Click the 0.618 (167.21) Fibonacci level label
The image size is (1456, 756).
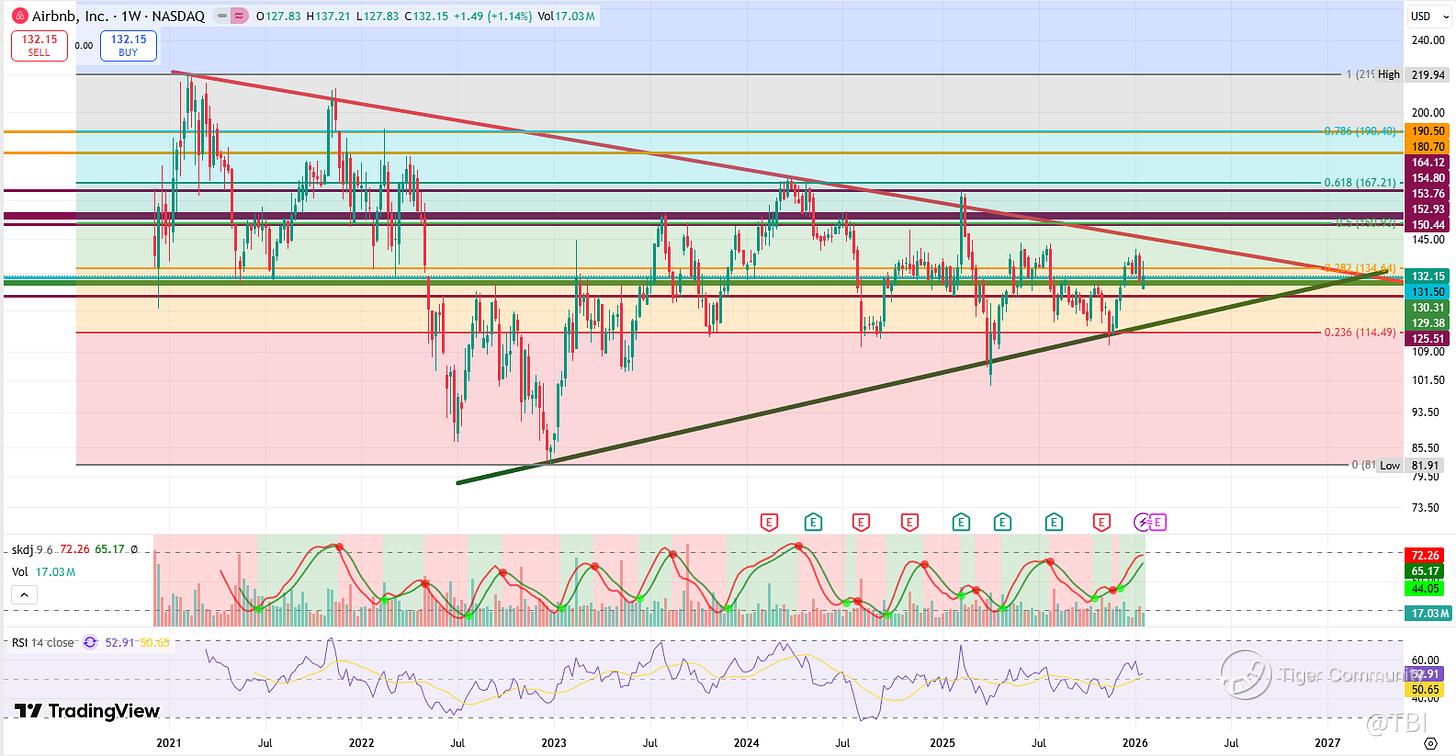click(1359, 183)
